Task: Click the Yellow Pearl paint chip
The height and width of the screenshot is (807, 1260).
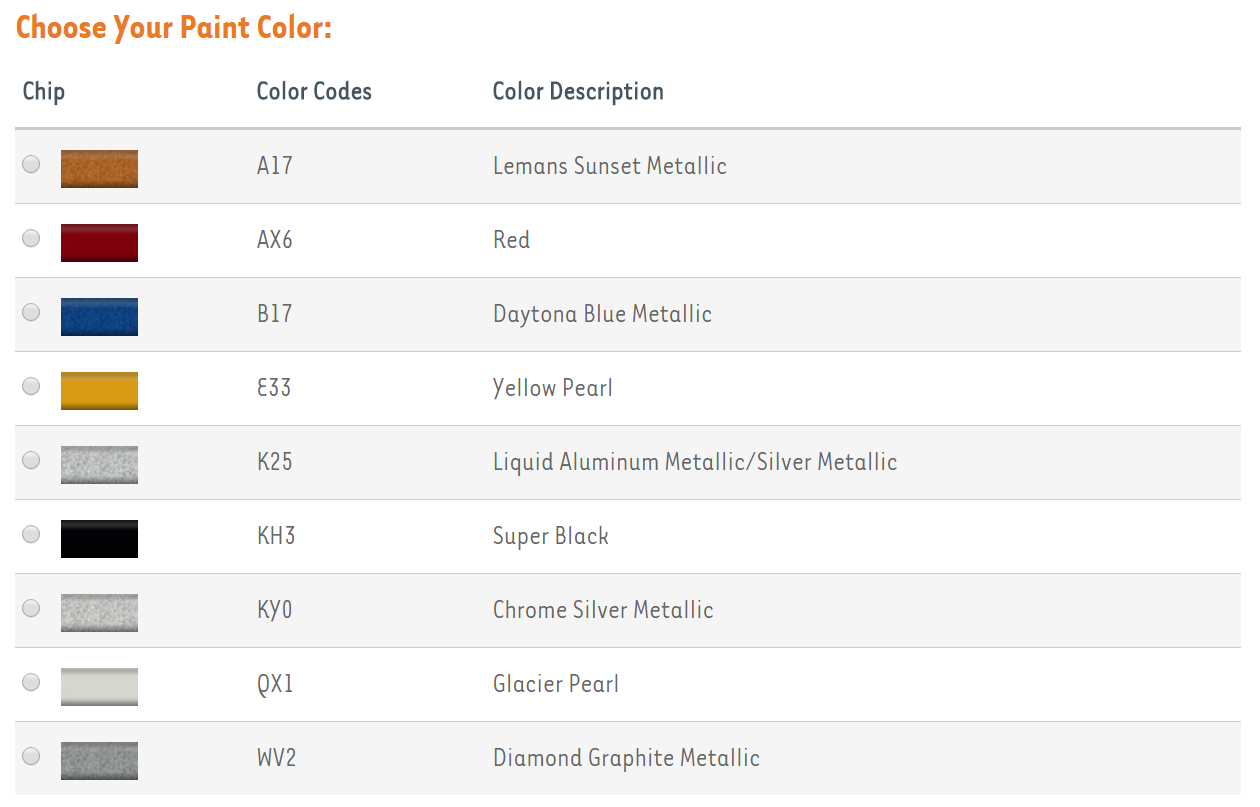Action: (99, 391)
